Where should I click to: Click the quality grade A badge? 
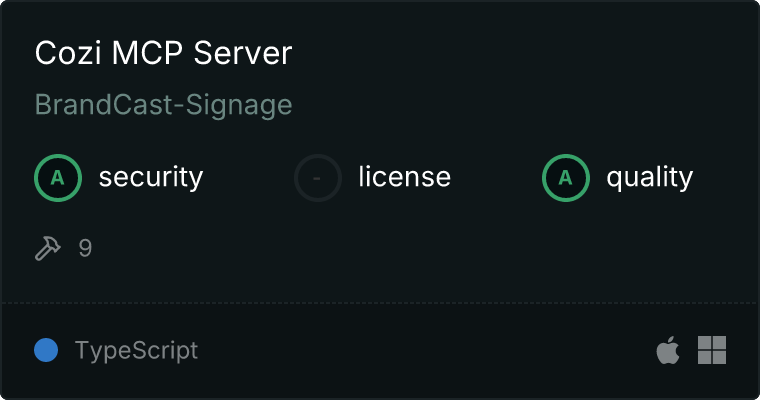click(566, 178)
